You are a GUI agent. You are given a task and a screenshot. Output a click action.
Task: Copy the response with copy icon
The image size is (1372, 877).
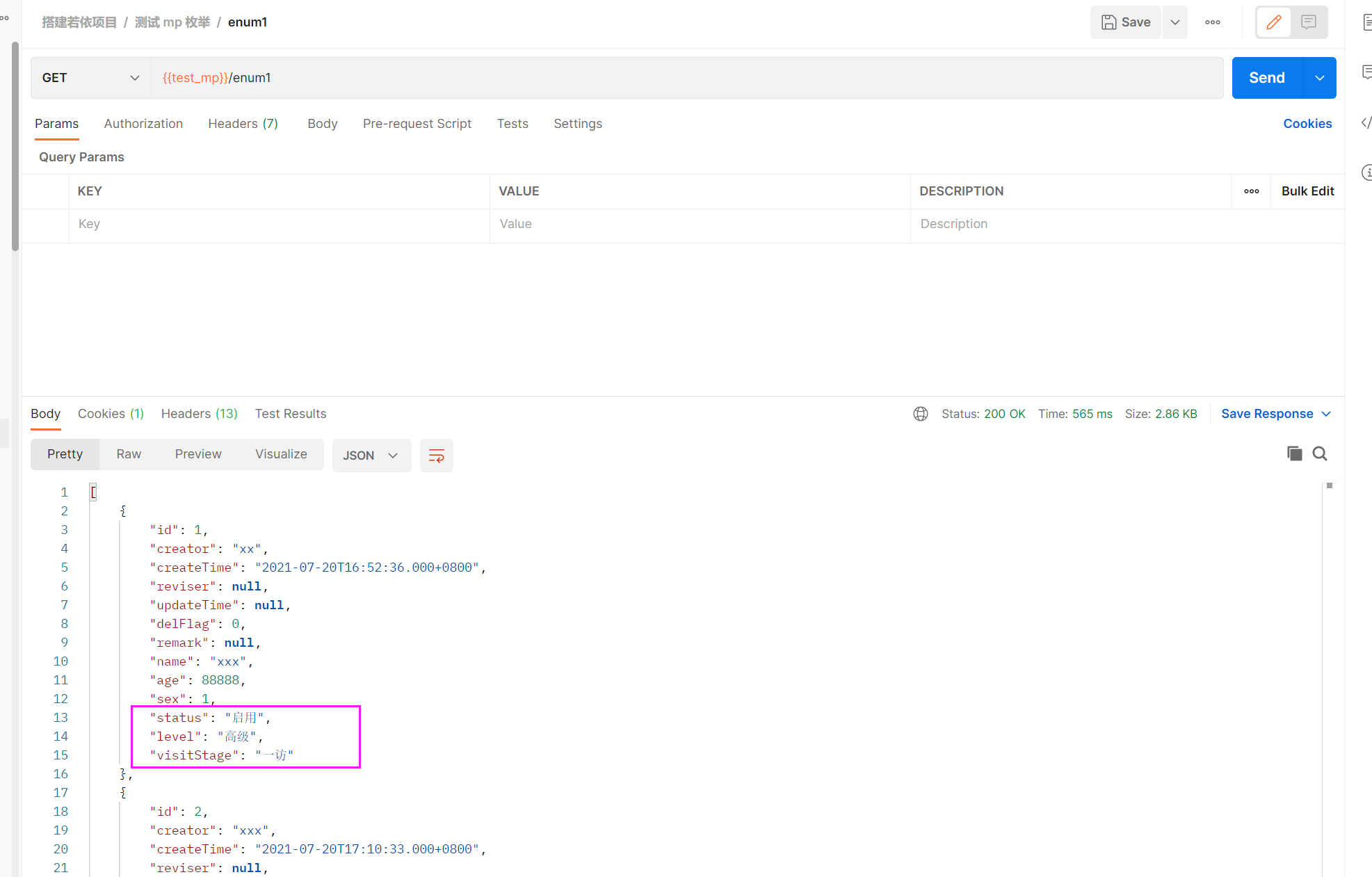[1294, 454]
